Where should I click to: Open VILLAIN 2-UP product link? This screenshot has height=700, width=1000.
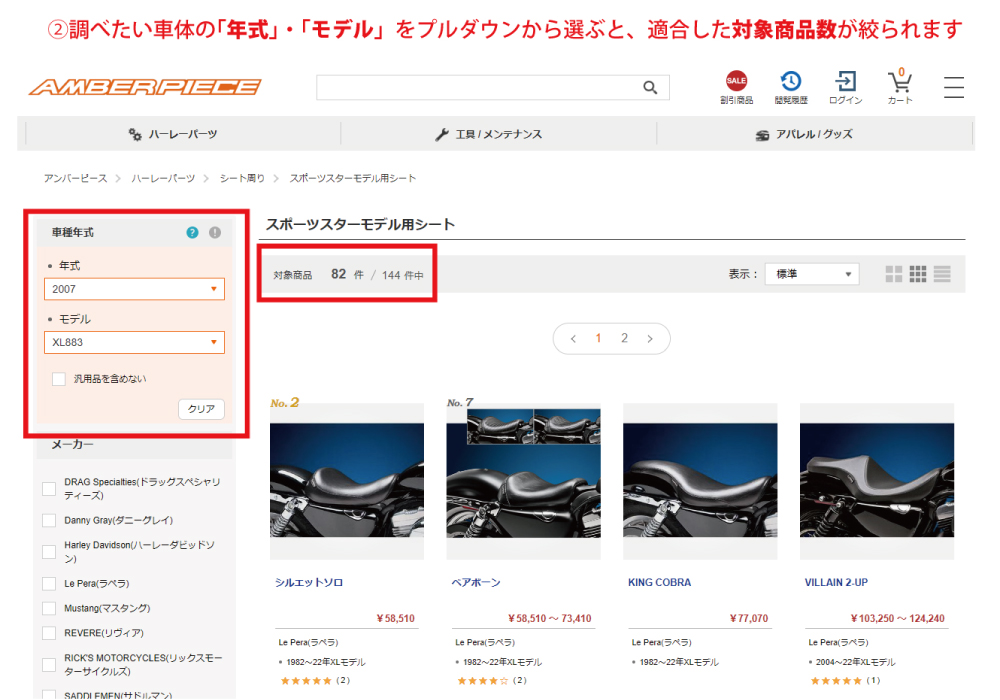[836, 583]
